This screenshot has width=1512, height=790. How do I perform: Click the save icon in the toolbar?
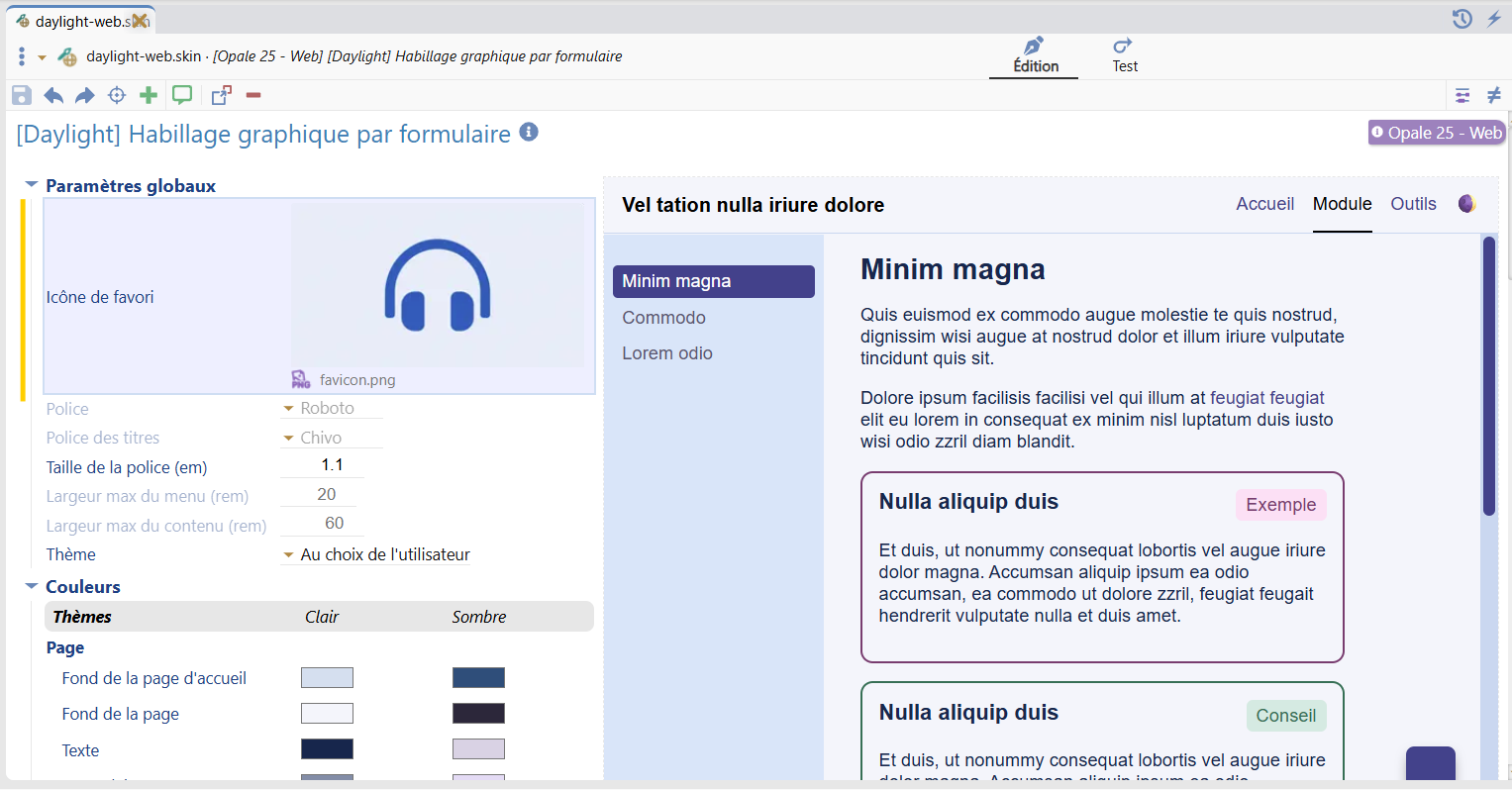22,95
